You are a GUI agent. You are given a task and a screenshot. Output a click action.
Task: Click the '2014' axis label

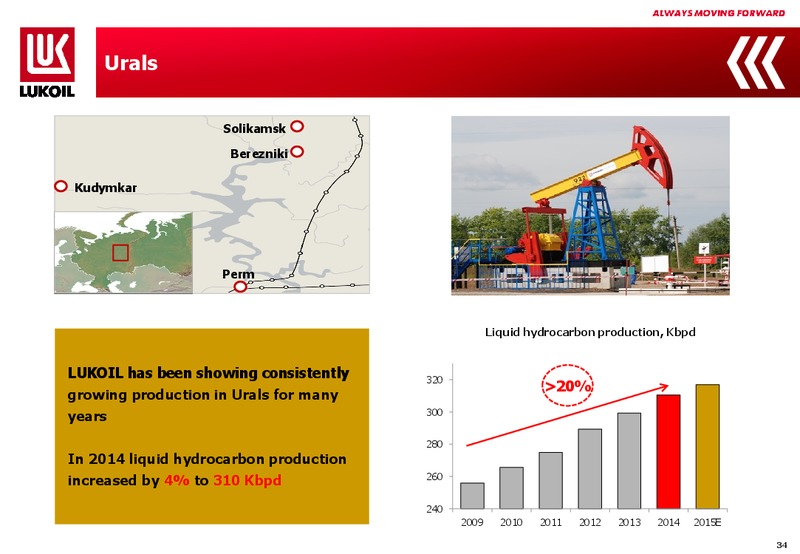pos(668,522)
